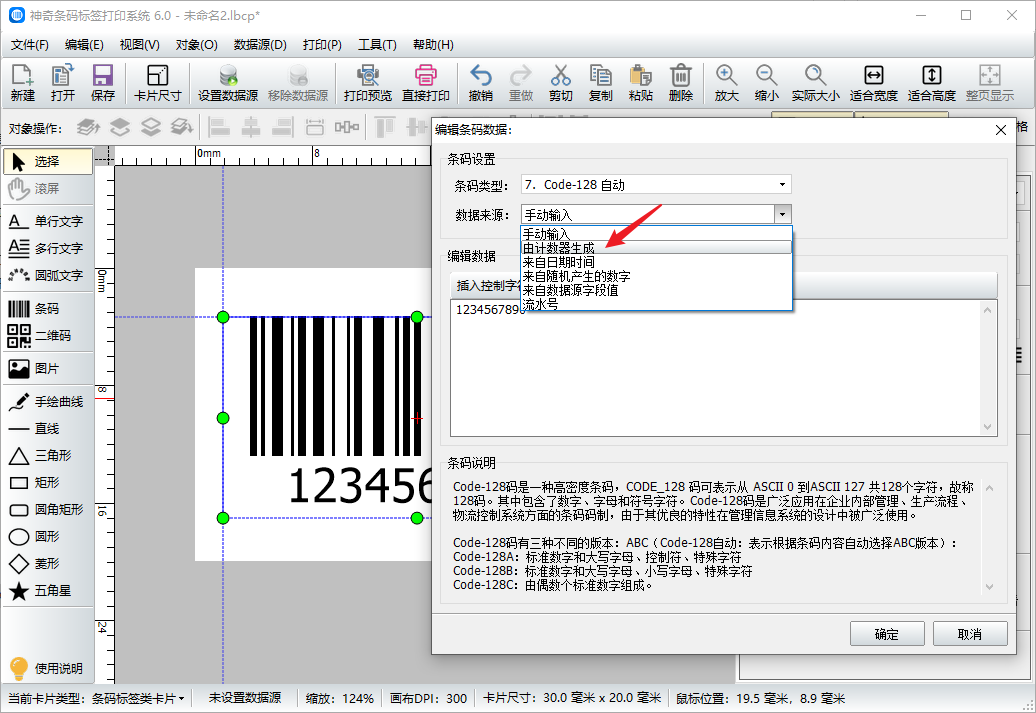The height and width of the screenshot is (713, 1036).
Task: Choose the 圆形 circle shape tool
Action: tap(48, 537)
